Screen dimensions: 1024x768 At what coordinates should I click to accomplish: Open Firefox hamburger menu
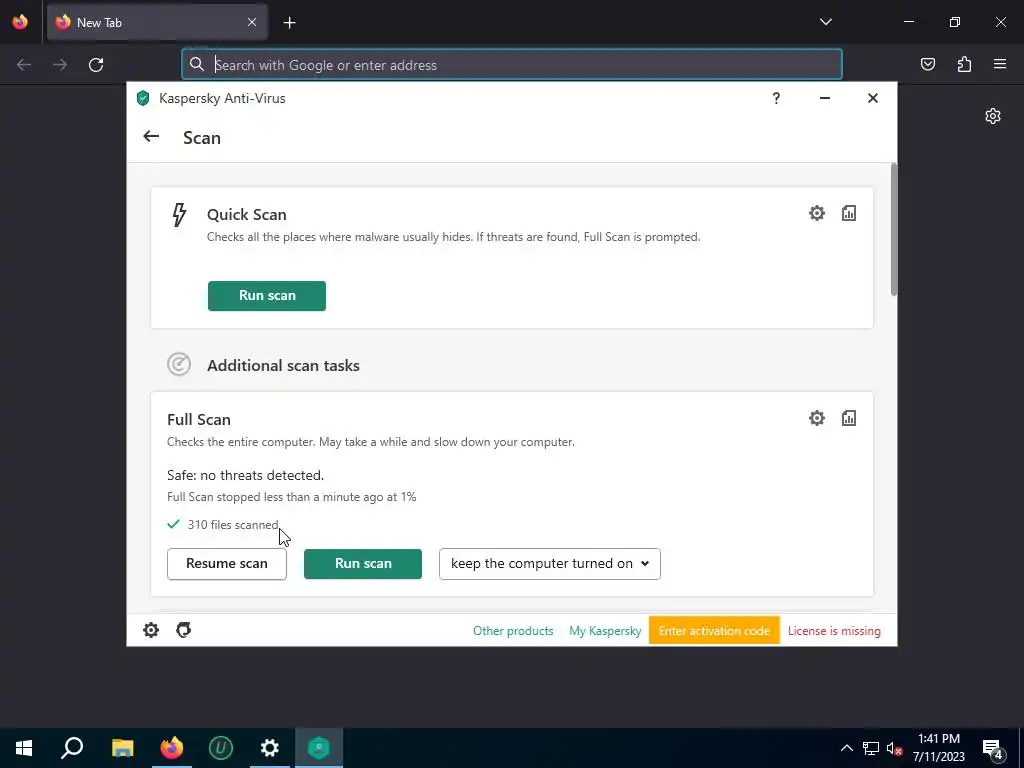(x=1000, y=64)
